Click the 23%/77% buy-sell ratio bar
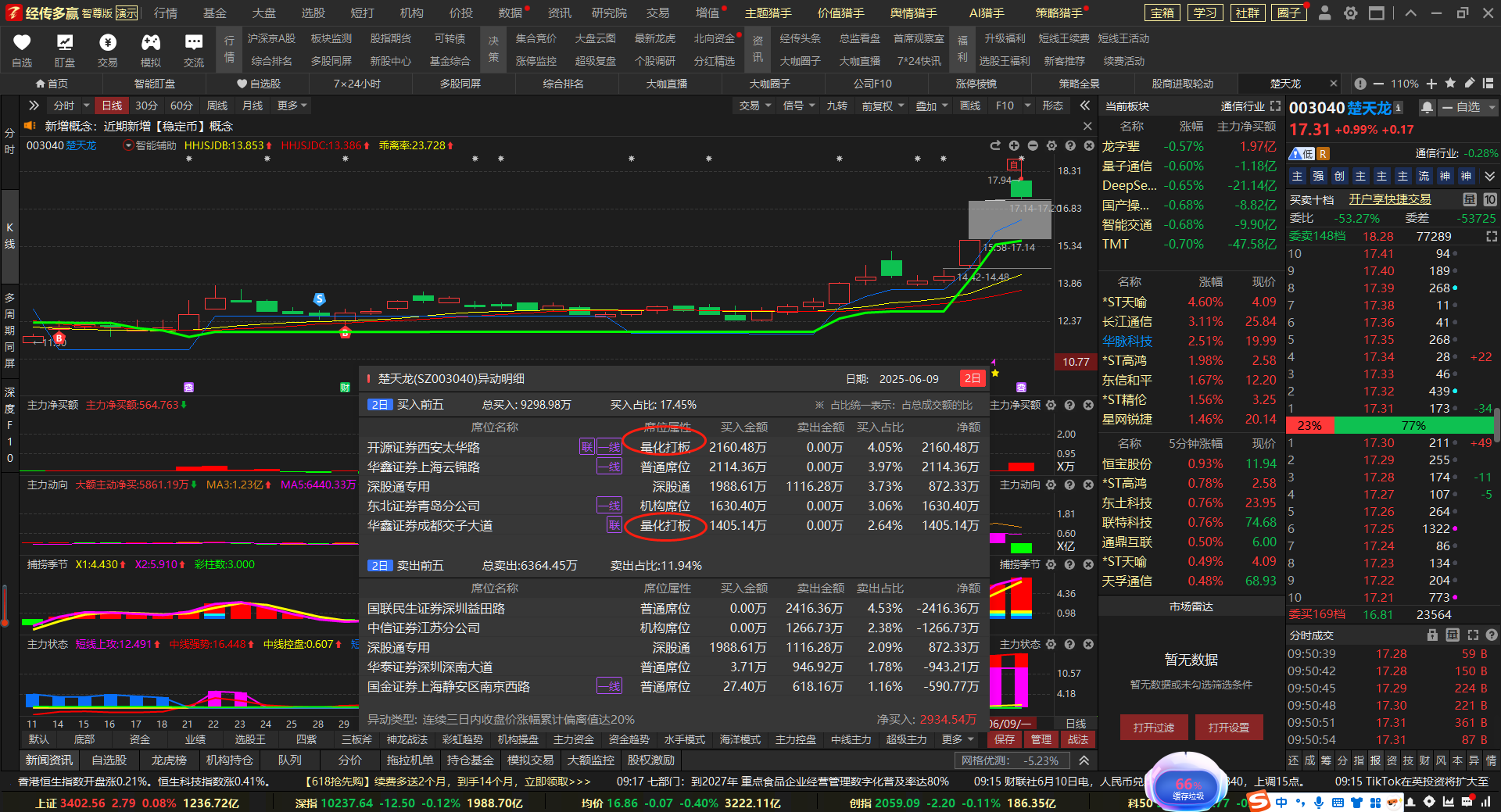Screen dimensions: 1501x812 1390,426
